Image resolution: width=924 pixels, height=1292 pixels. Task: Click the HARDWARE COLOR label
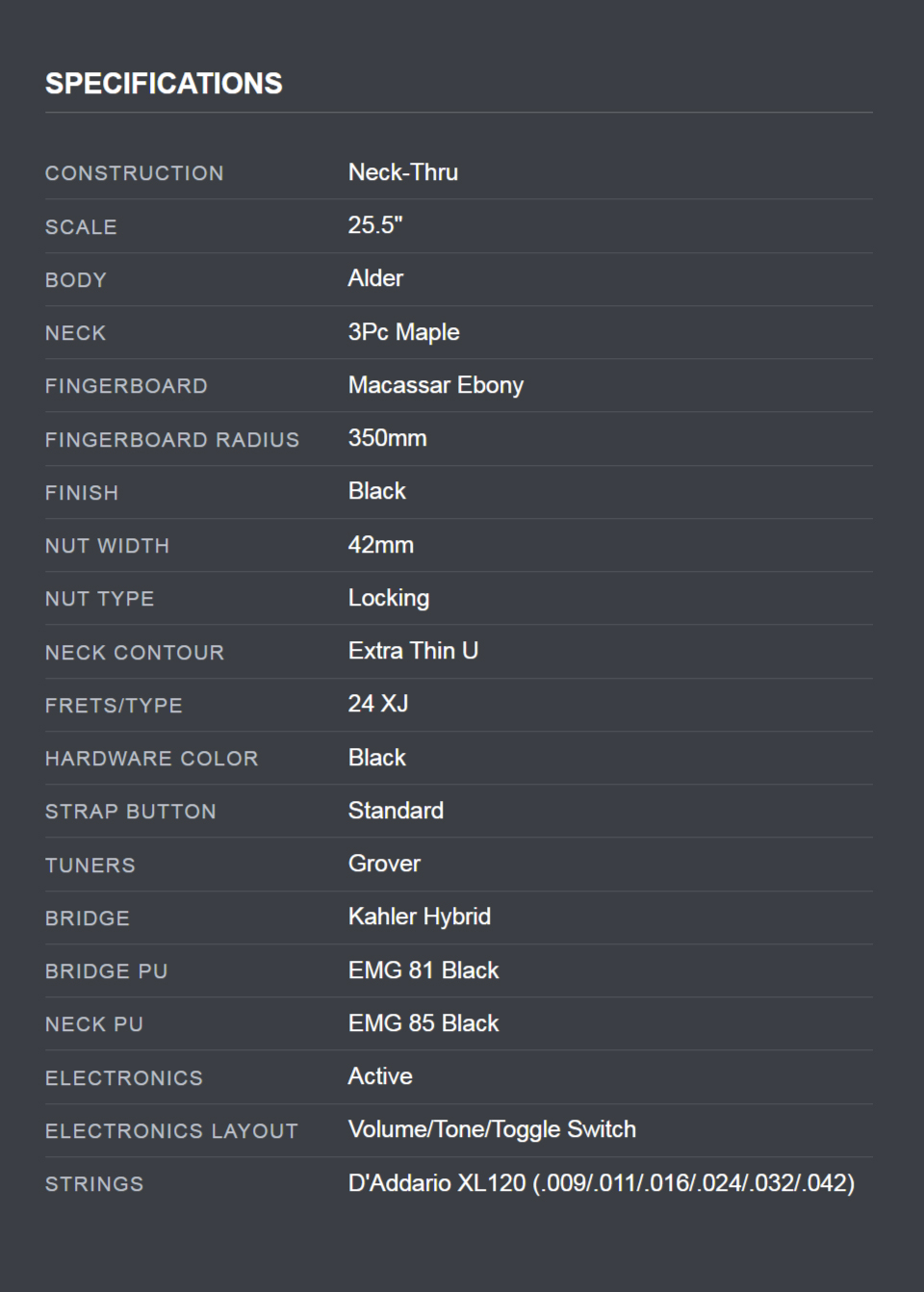pyautogui.click(x=151, y=759)
